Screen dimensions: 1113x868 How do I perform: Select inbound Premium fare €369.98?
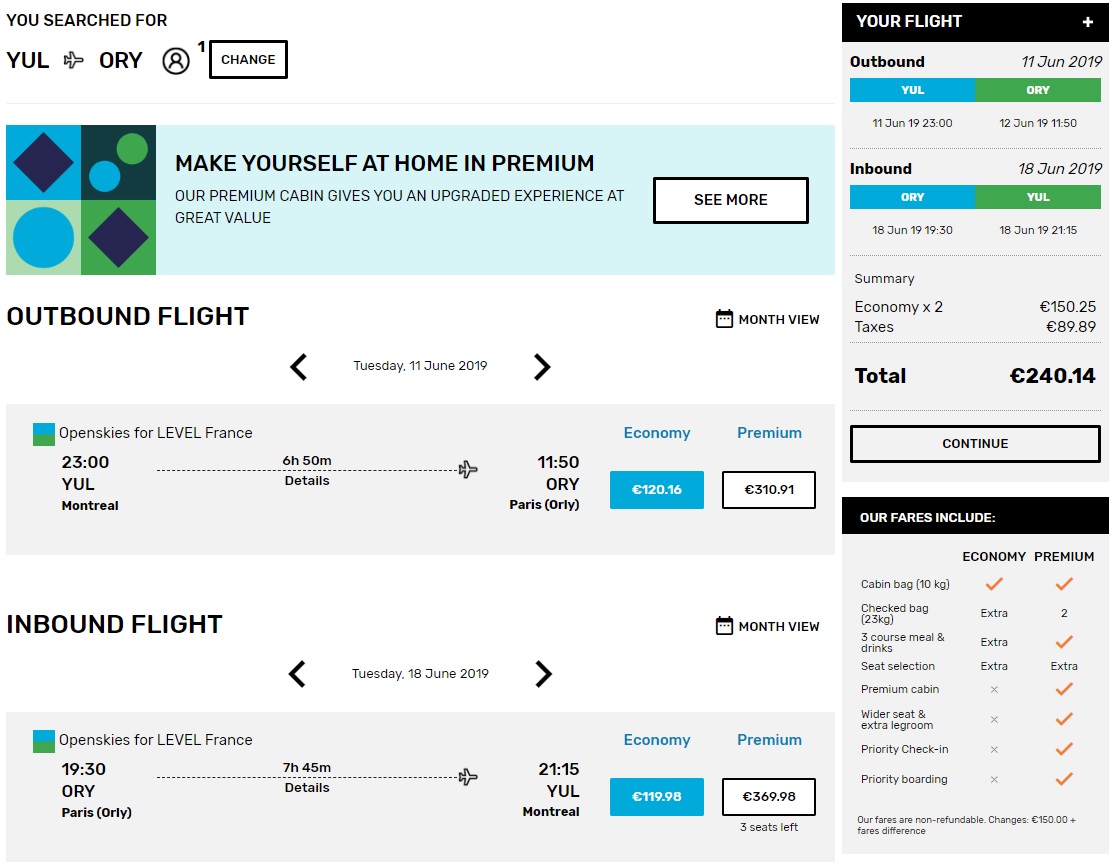tap(768, 797)
